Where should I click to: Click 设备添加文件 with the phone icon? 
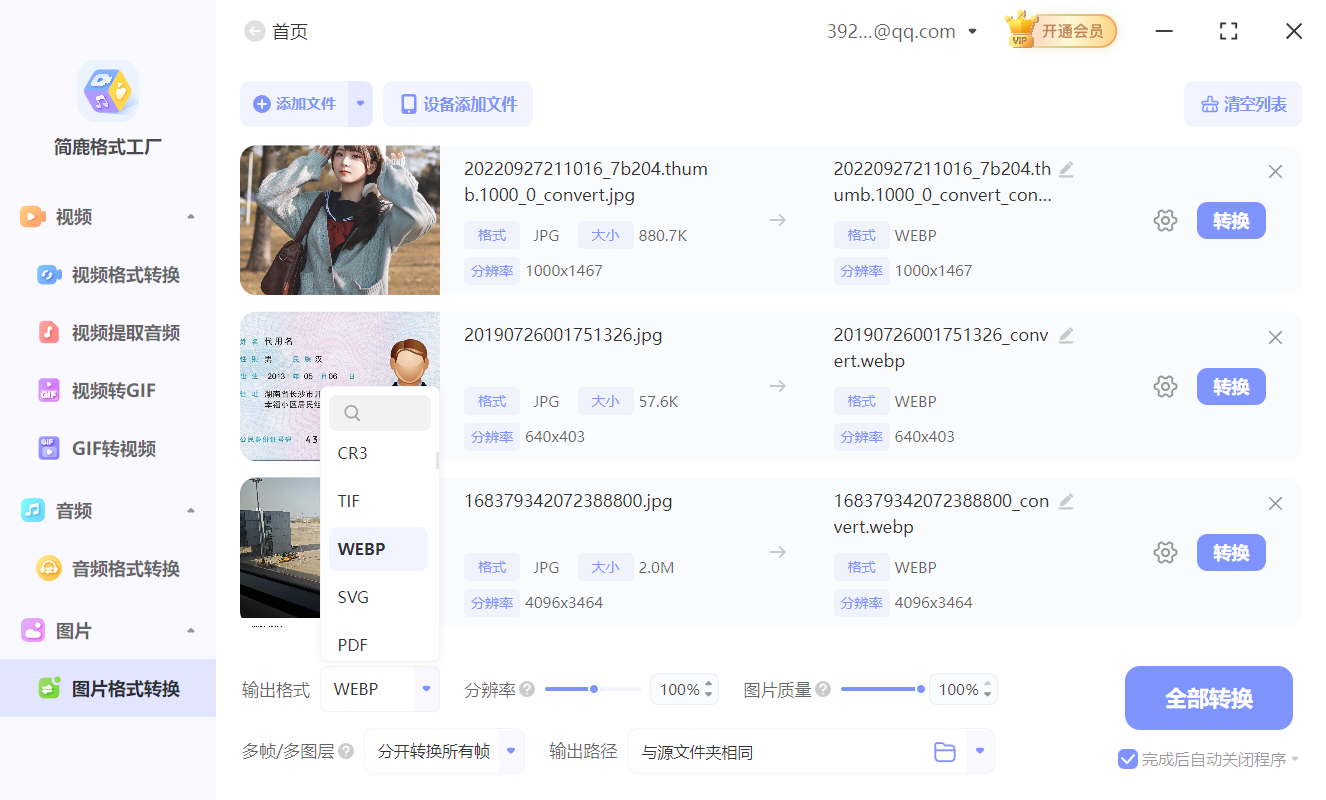[457, 104]
